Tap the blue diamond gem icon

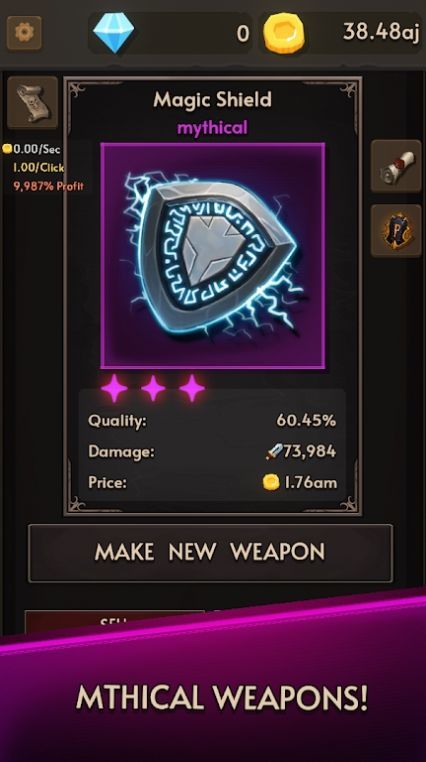[x=113, y=33]
